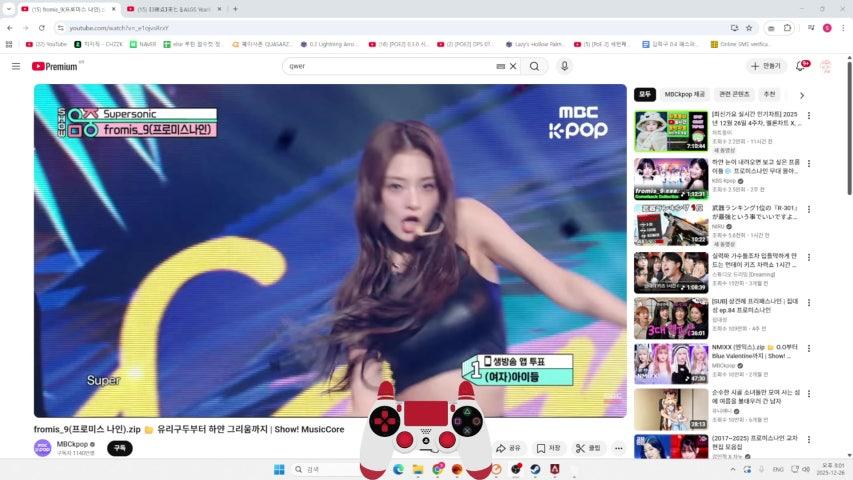Click the youtube.com address bar URL

(119, 28)
